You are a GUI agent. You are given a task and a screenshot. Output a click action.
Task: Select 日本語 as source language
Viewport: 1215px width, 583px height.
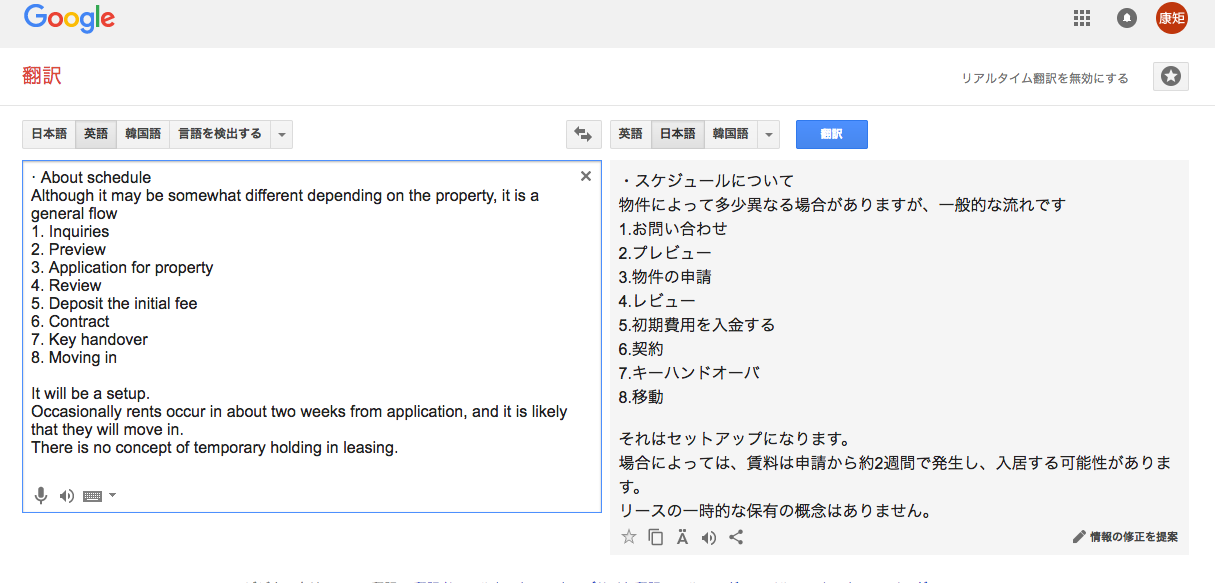[x=49, y=134]
